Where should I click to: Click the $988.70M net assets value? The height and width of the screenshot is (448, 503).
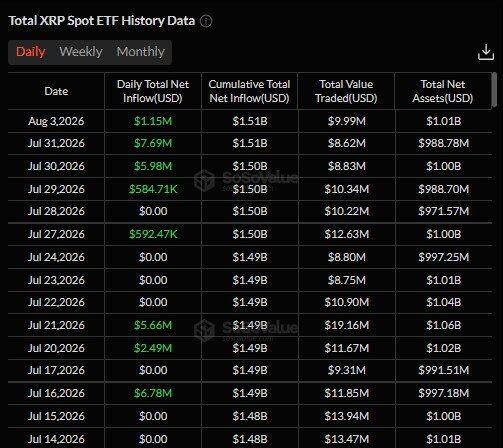[444, 189]
